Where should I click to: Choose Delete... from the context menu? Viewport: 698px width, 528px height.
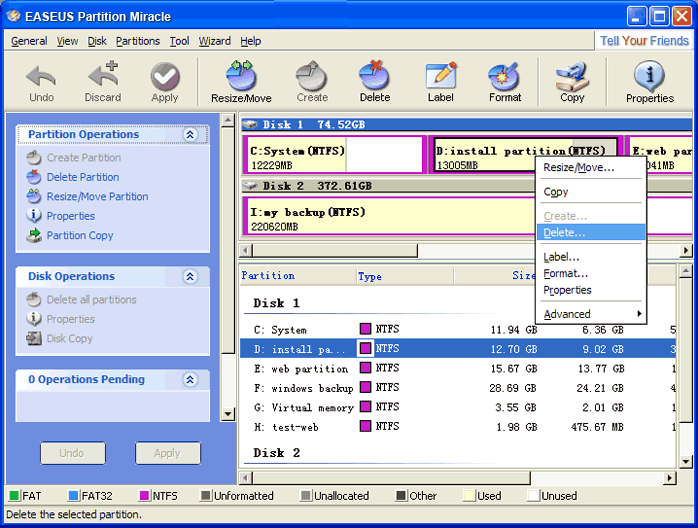click(565, 232)
